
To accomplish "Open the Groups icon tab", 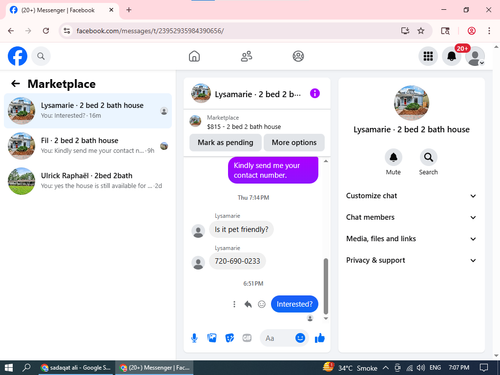I will (x=298, y=56).
